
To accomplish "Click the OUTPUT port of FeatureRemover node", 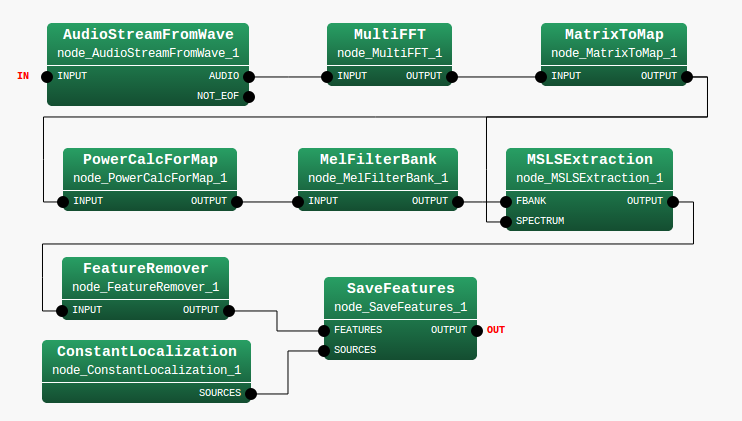I will pyautogui.click(x=230, y=310).
